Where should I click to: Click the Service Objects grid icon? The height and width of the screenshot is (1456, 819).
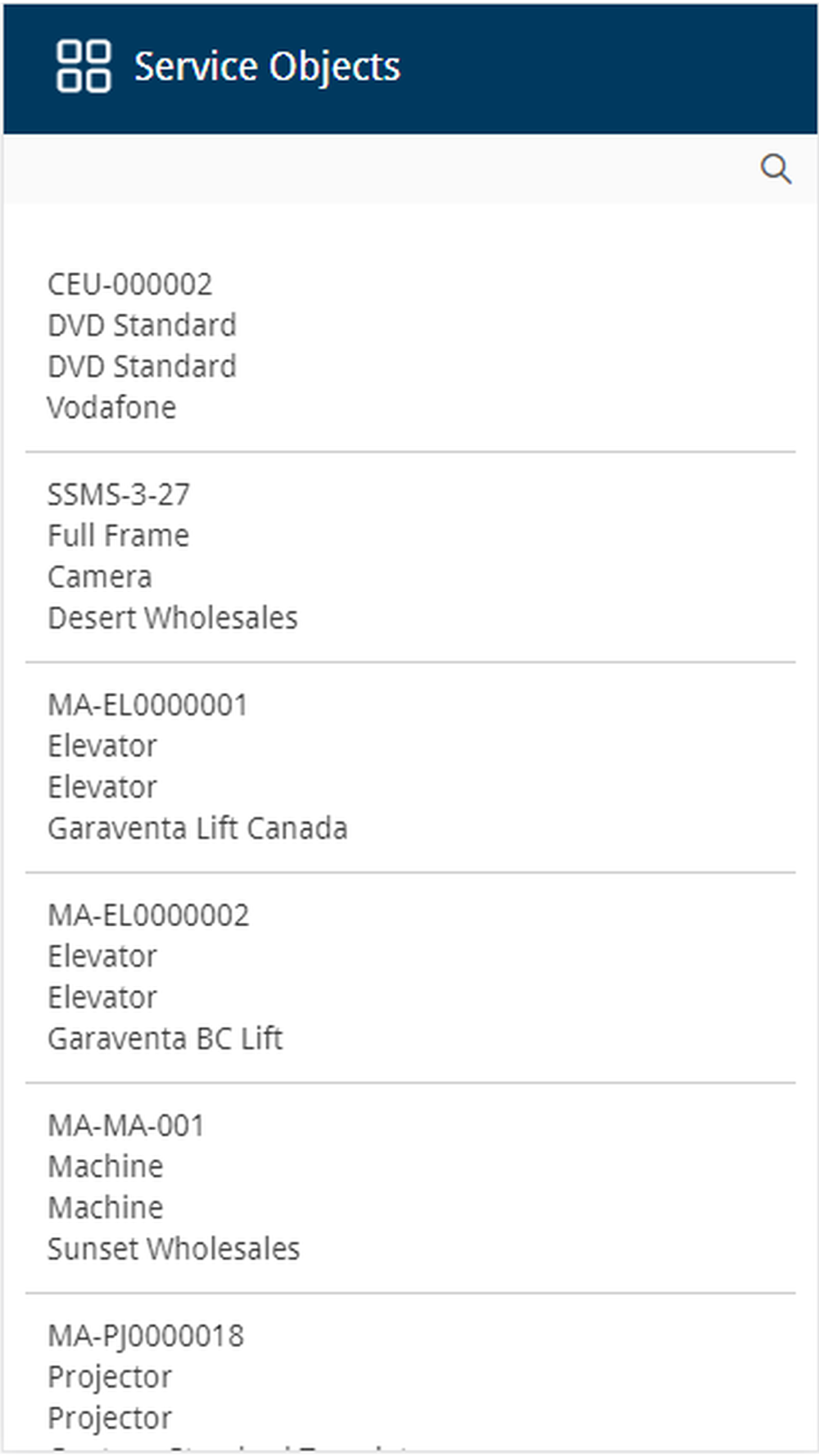pyautogui.click(x=83, y=66)
